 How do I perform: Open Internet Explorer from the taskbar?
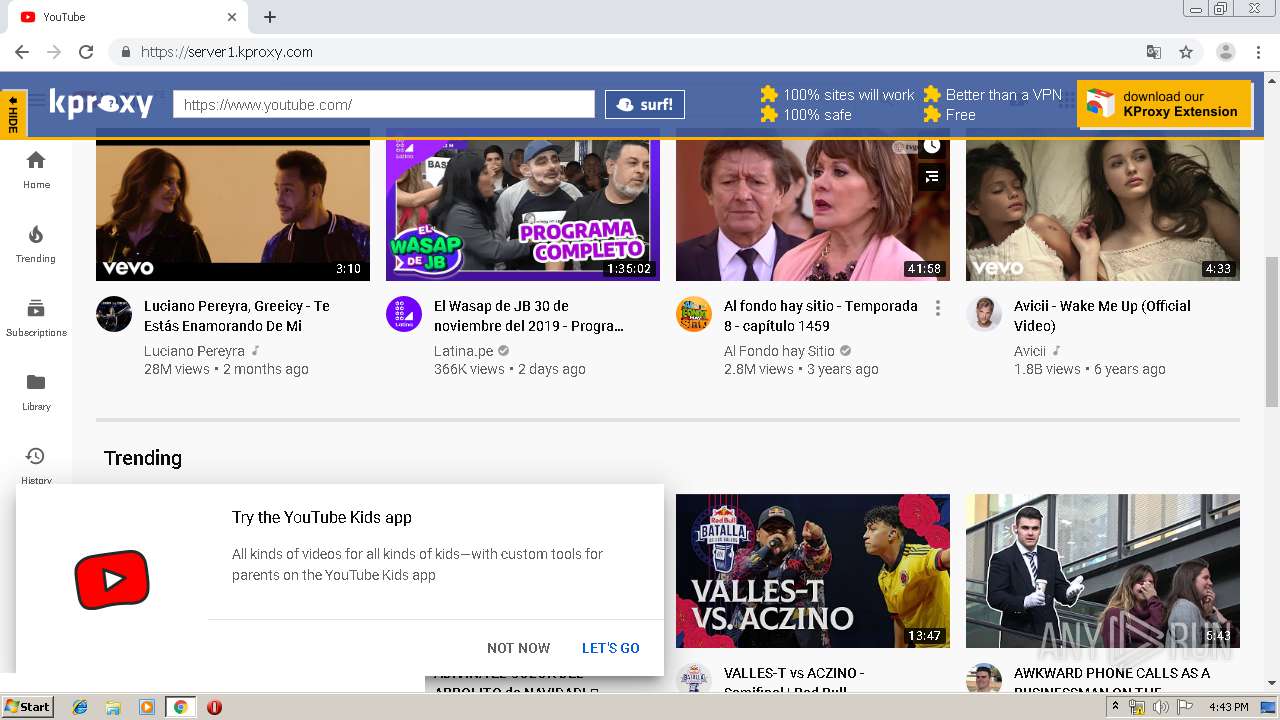click(80, 707)
